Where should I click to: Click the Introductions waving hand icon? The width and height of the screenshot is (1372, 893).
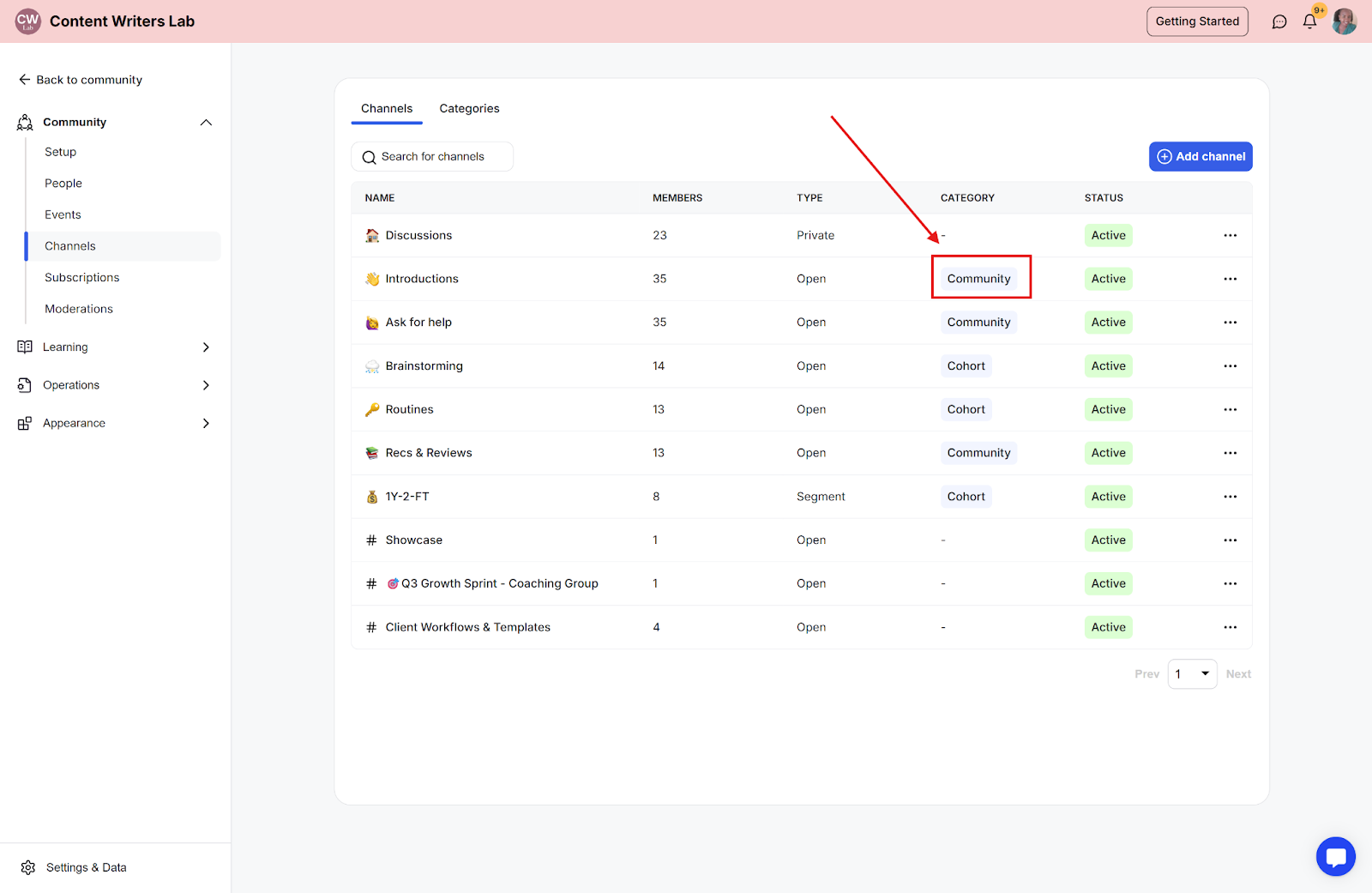(372, 279)
